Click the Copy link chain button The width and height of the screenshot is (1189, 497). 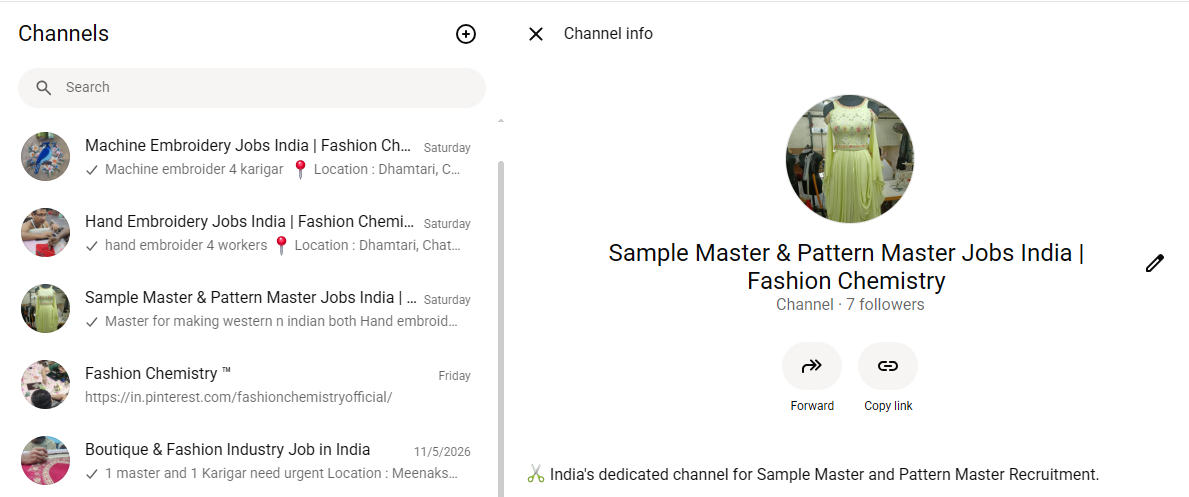887,366
